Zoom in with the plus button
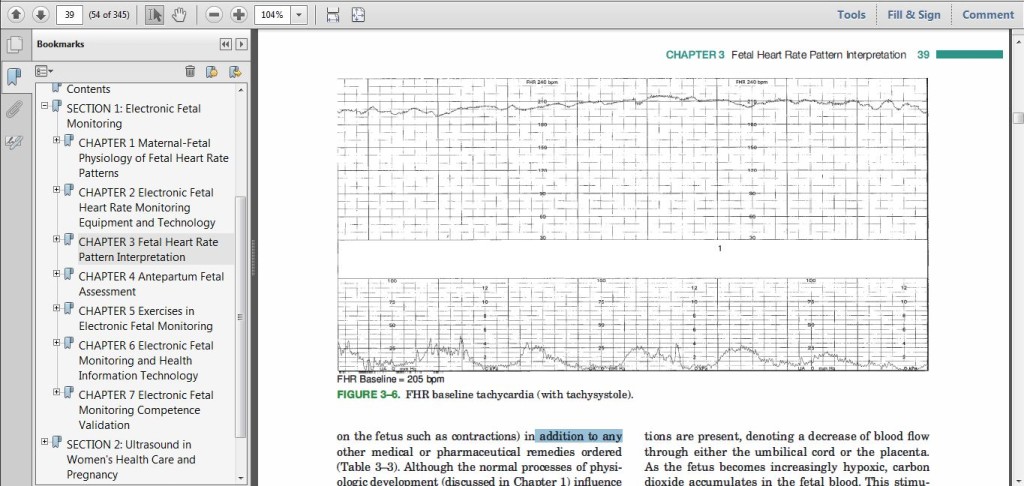 click(x=239, y=14)
